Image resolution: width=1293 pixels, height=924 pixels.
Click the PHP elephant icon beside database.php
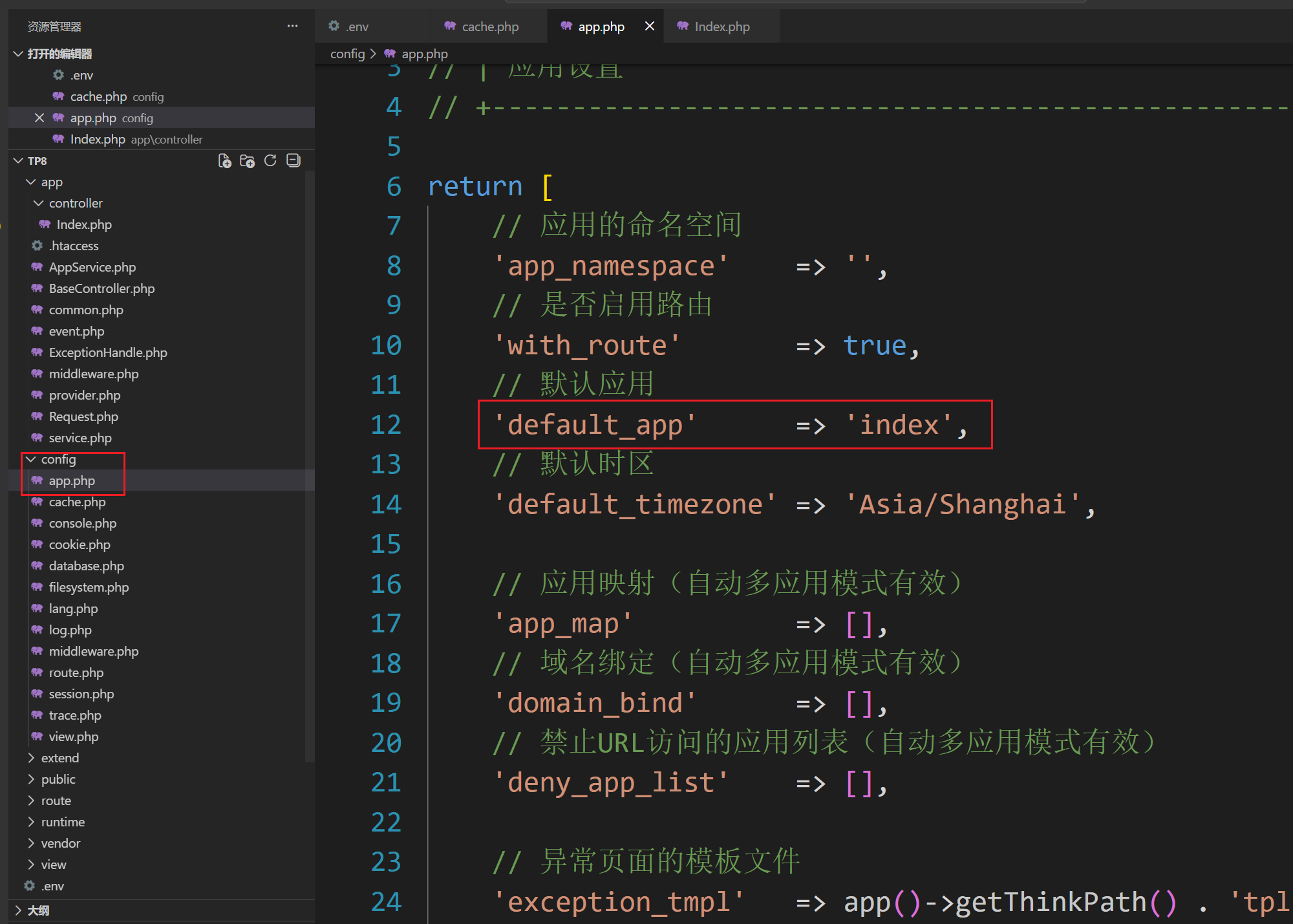(37, 566)
